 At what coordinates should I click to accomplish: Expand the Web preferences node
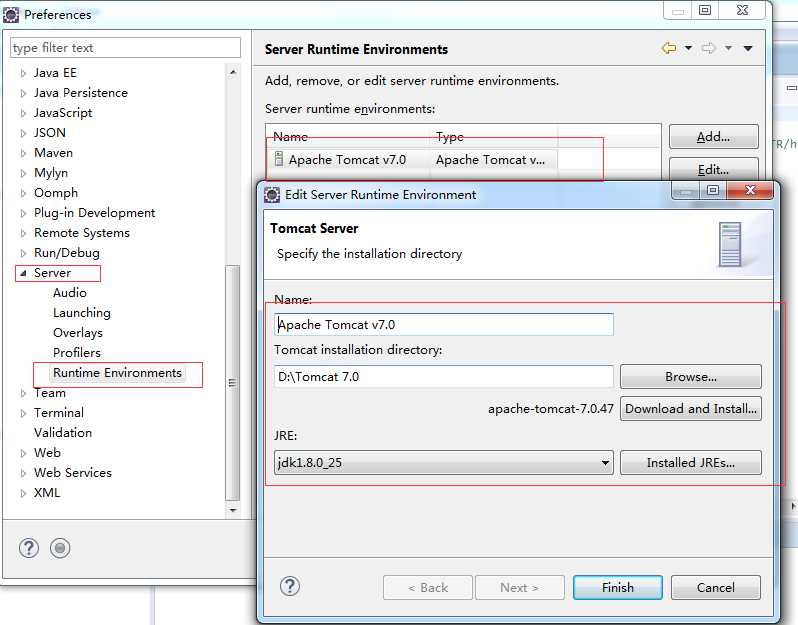point(23,453)
